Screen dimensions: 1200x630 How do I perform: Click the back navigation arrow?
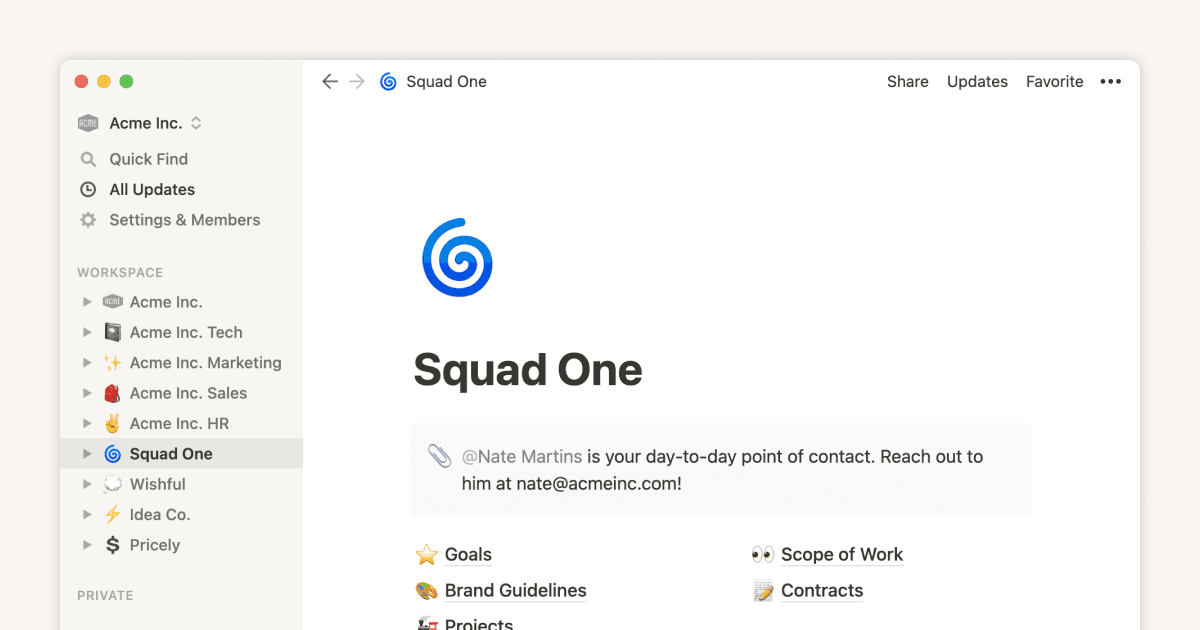click(x=330, y=81)
